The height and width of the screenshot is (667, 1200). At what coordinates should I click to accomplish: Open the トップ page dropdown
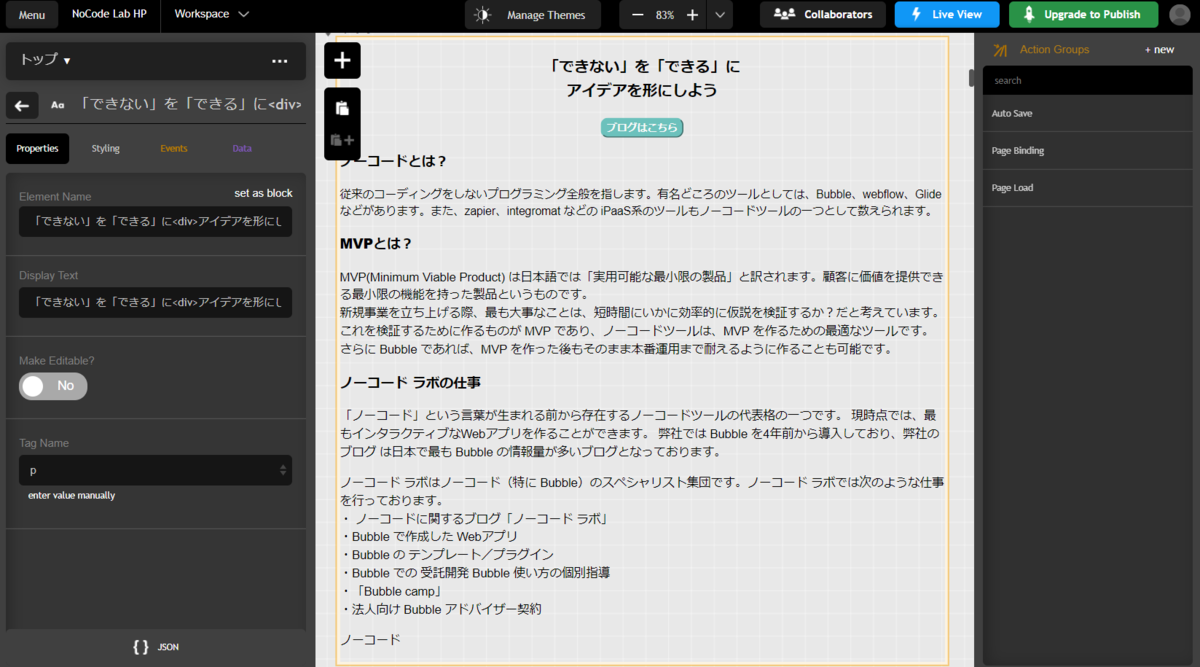tap(46, 60)
